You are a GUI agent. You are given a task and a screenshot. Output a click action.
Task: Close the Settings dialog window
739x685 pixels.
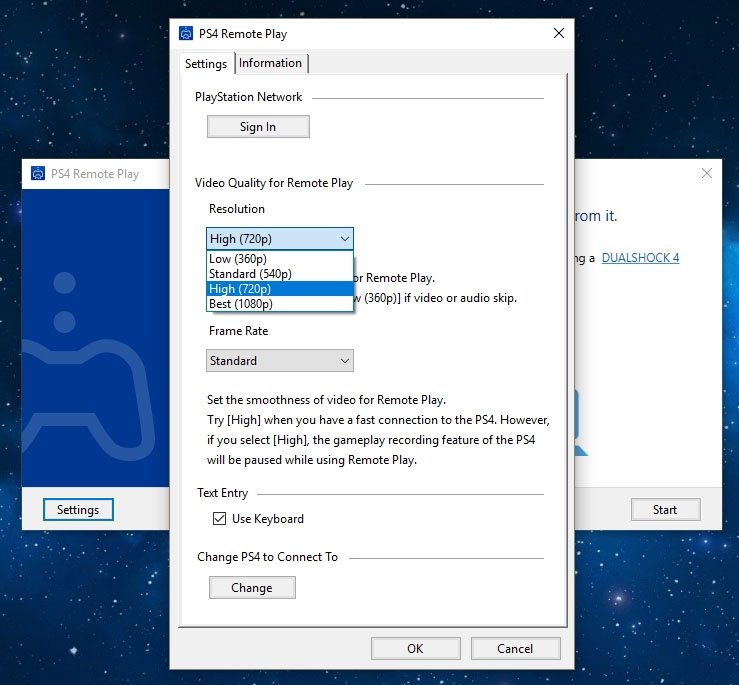coord(558,33)
